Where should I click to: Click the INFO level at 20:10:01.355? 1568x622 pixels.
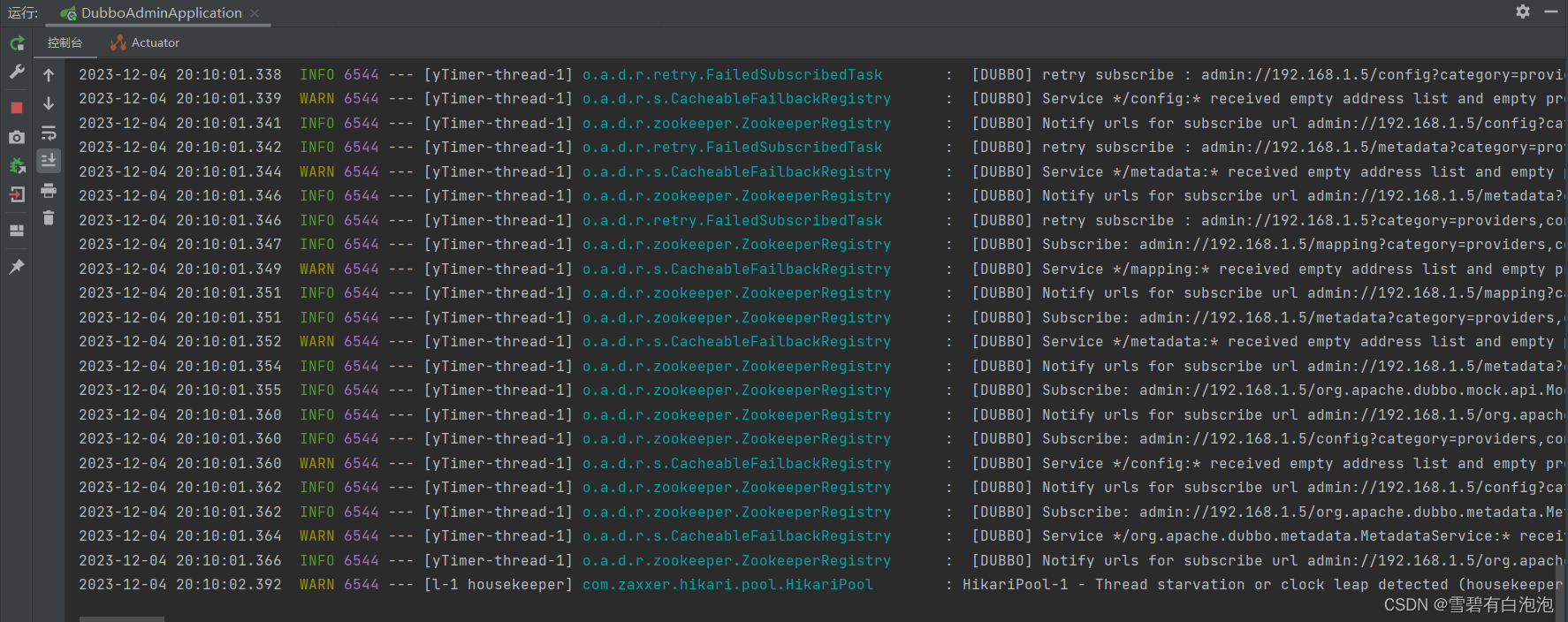[x=316, y=391]
